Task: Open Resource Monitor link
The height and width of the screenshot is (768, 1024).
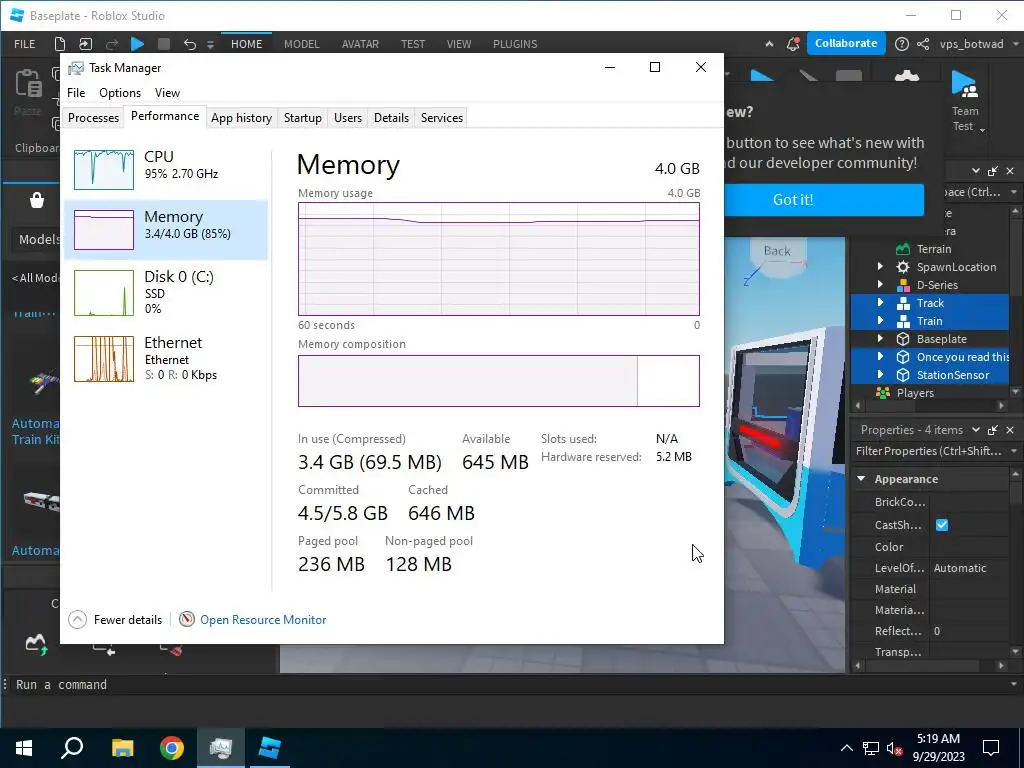Action: pos(263,620)
